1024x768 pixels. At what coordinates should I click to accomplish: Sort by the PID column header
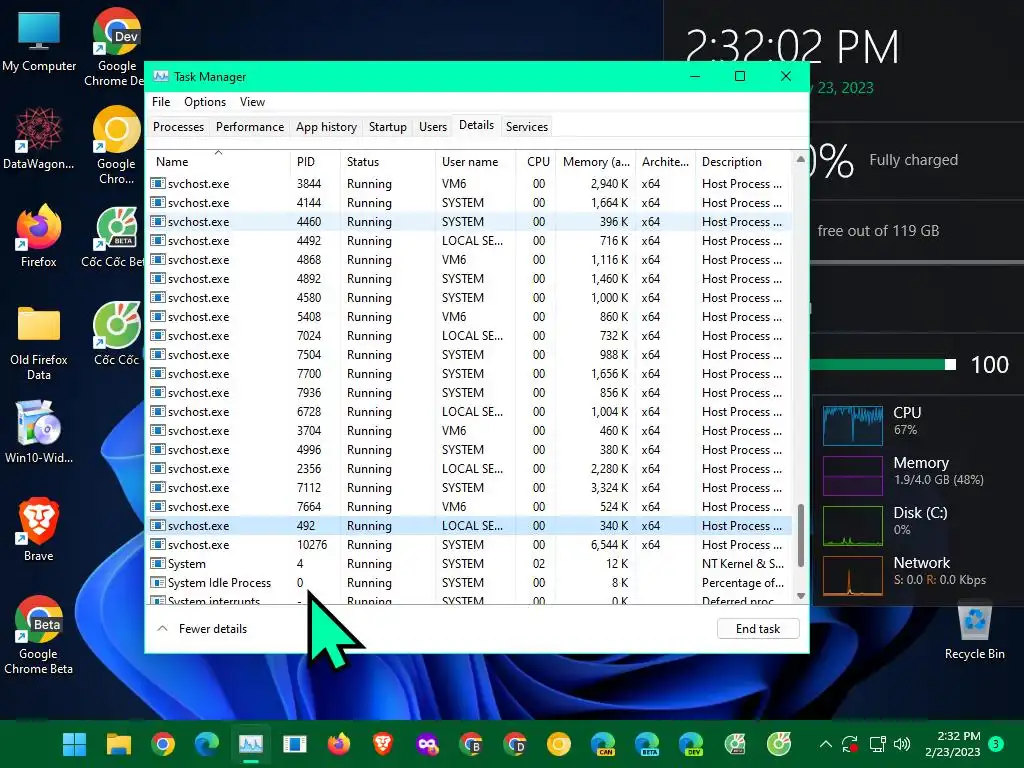click(x=315, y=162)
